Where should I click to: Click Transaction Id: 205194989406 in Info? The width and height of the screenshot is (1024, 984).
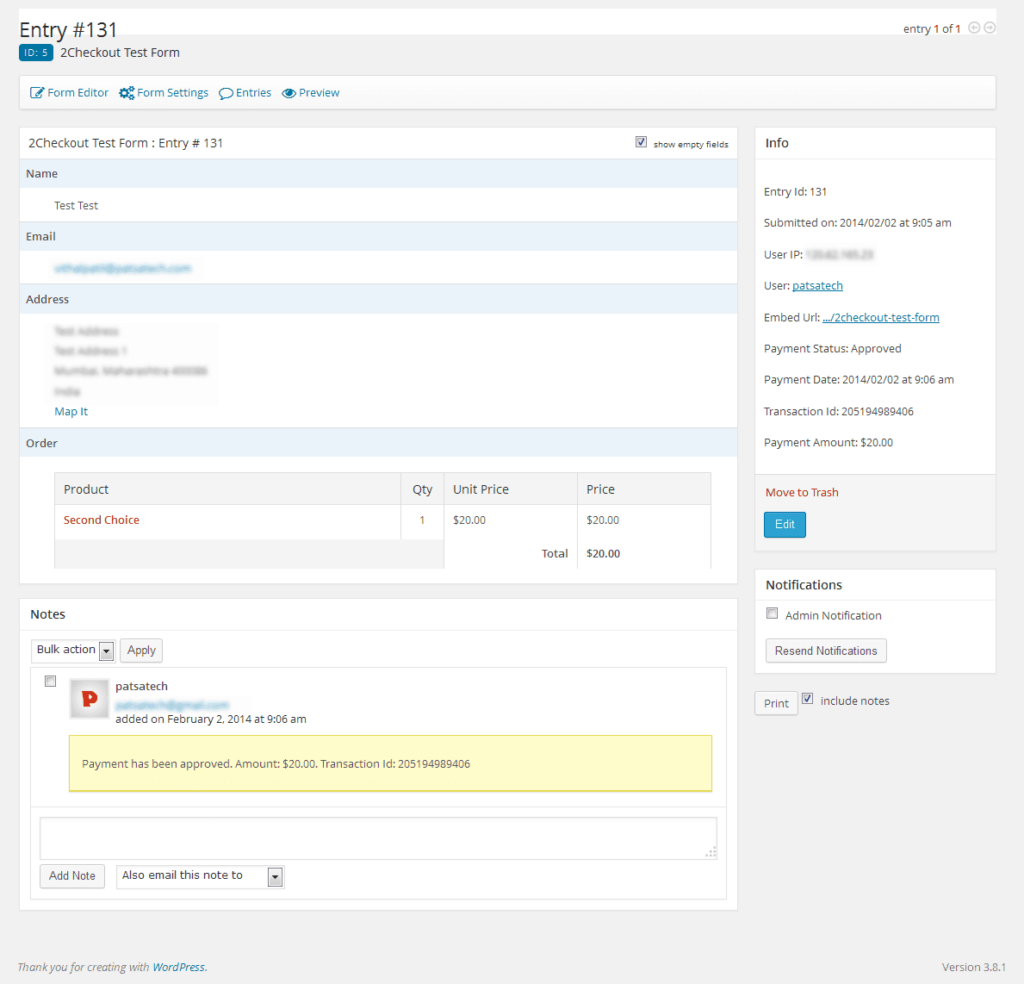pos(839,411)
